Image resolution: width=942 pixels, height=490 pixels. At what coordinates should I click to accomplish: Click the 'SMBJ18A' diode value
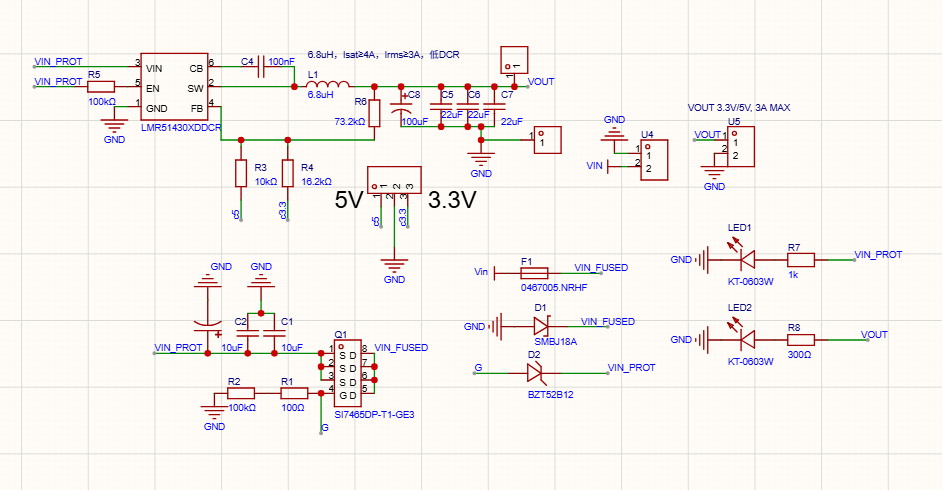click(556, 342)
